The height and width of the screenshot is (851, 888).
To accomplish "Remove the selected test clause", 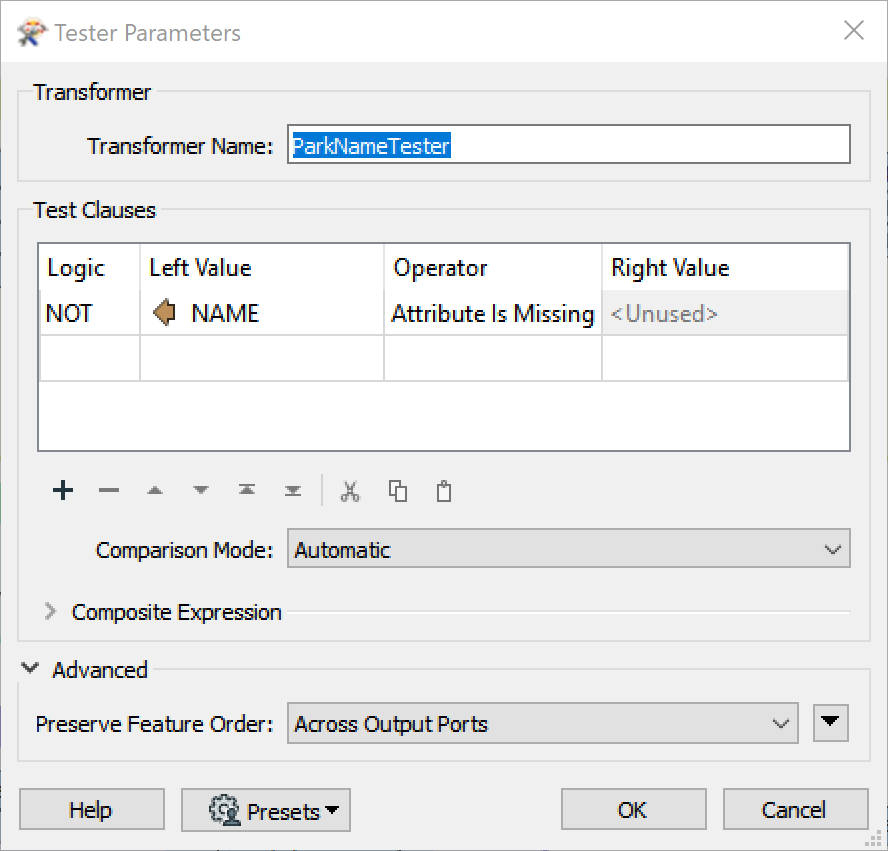I will 109,490.
